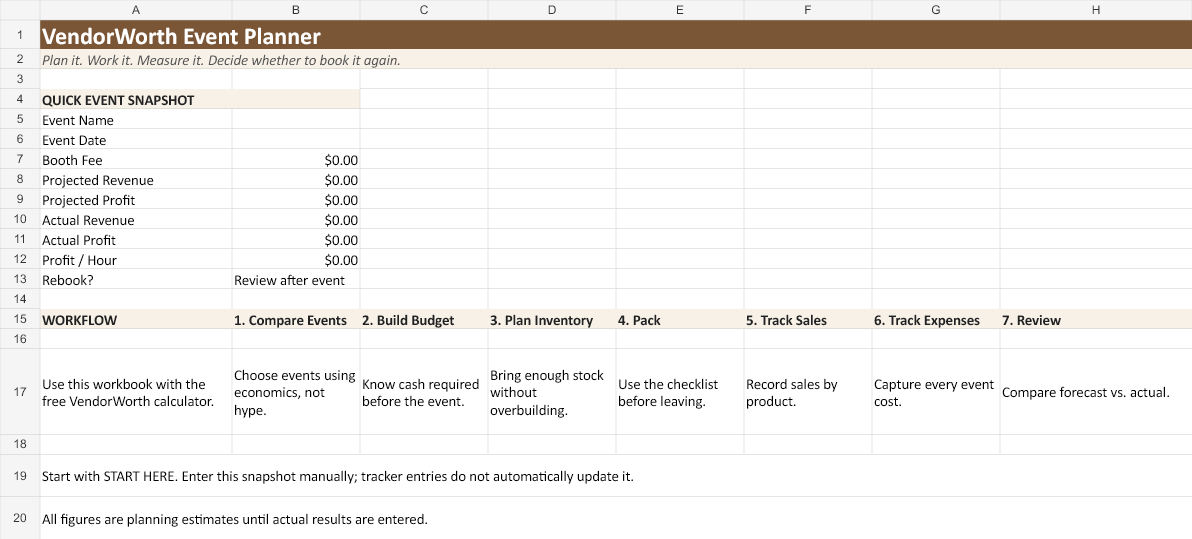Select the 'Bring enough stock without overbuilding' cell
Screen dimensions: 1192x539
(552, 392)
